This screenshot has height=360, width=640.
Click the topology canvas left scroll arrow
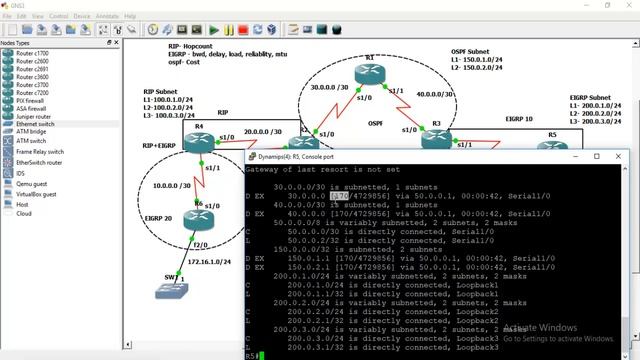point(128,345)
